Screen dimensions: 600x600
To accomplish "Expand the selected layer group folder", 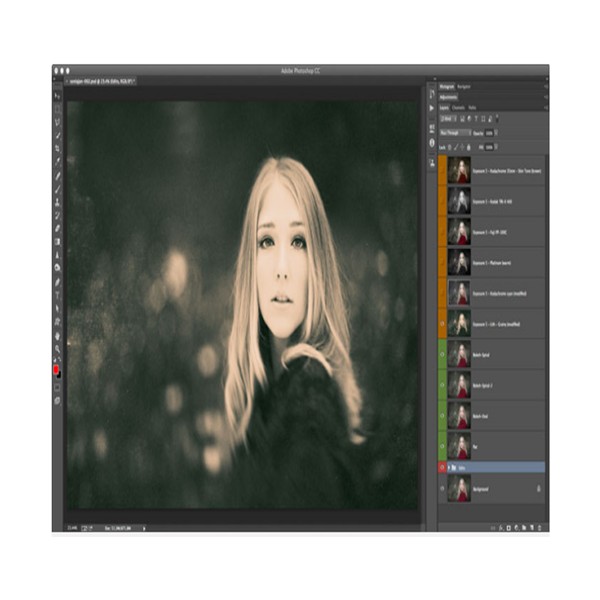I will (x=451, y=466).
